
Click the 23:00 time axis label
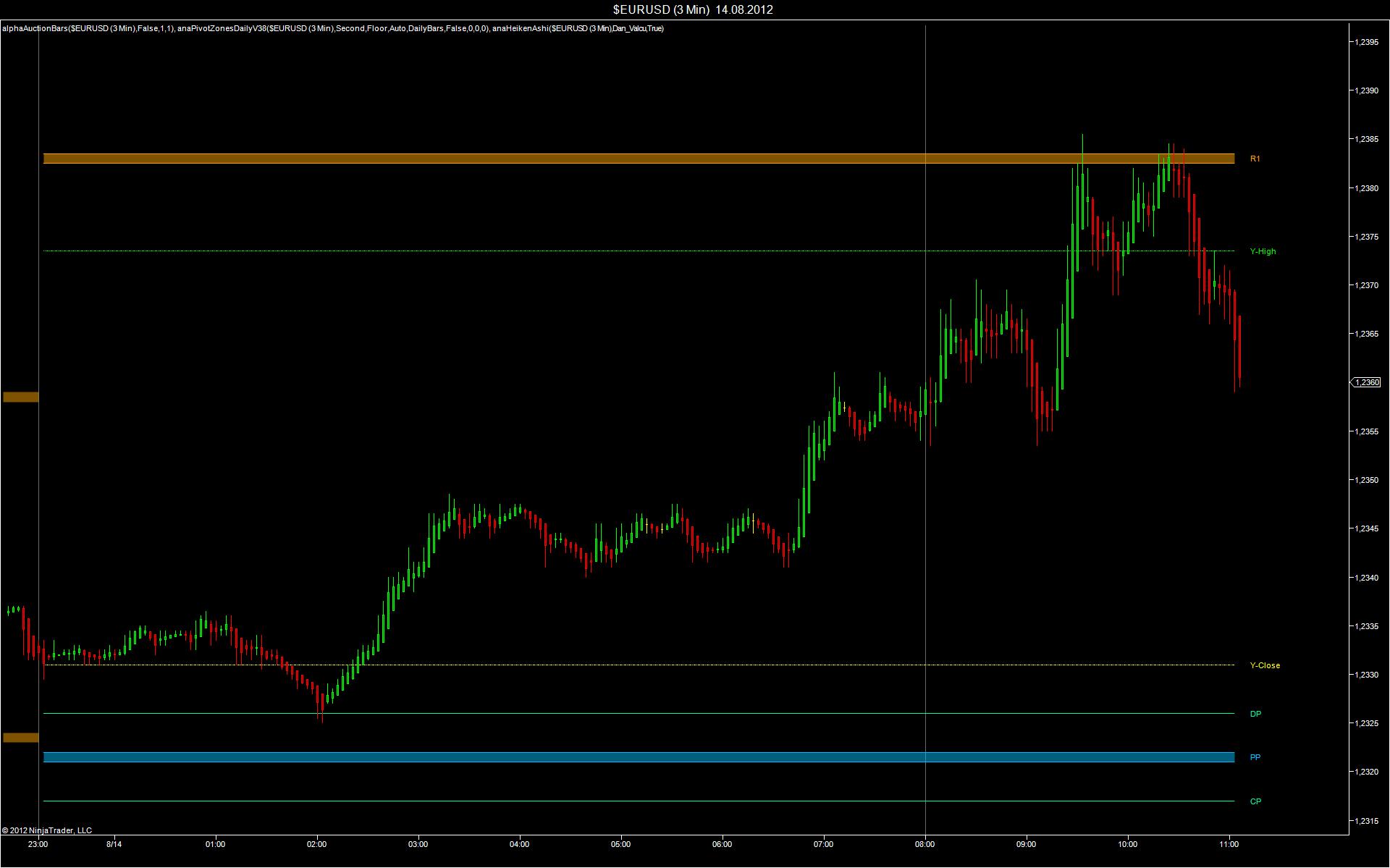[38, 844]
